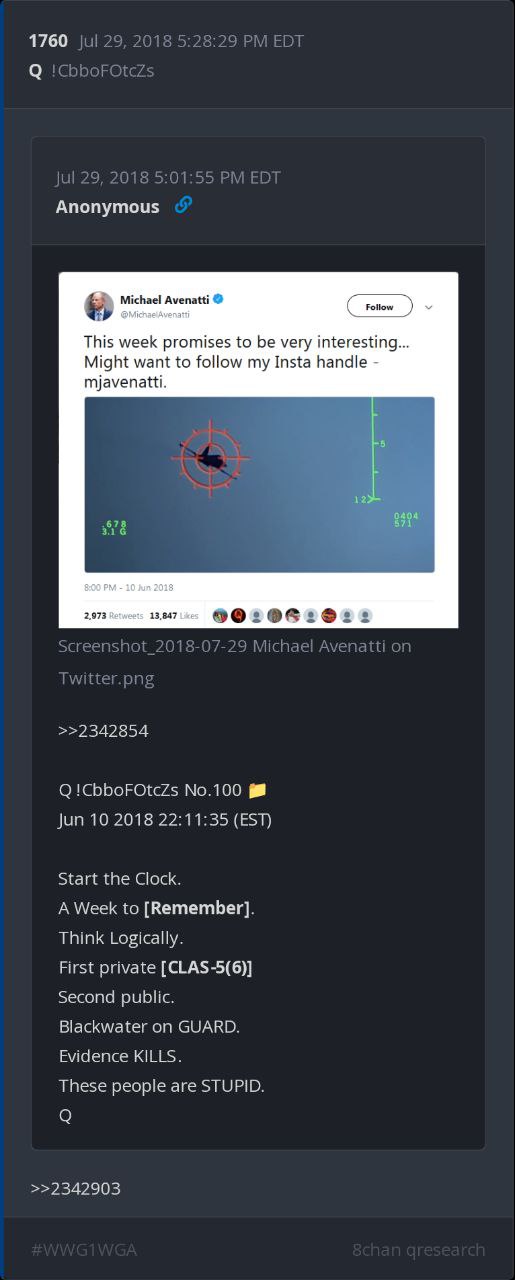Click the blue verified badge by Michael Avenatti
515x1280 pixels.
click(x=218, y=299)
